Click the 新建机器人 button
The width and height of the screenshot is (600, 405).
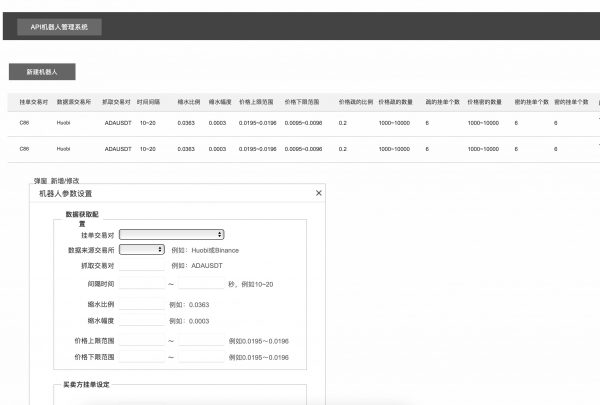42,72
